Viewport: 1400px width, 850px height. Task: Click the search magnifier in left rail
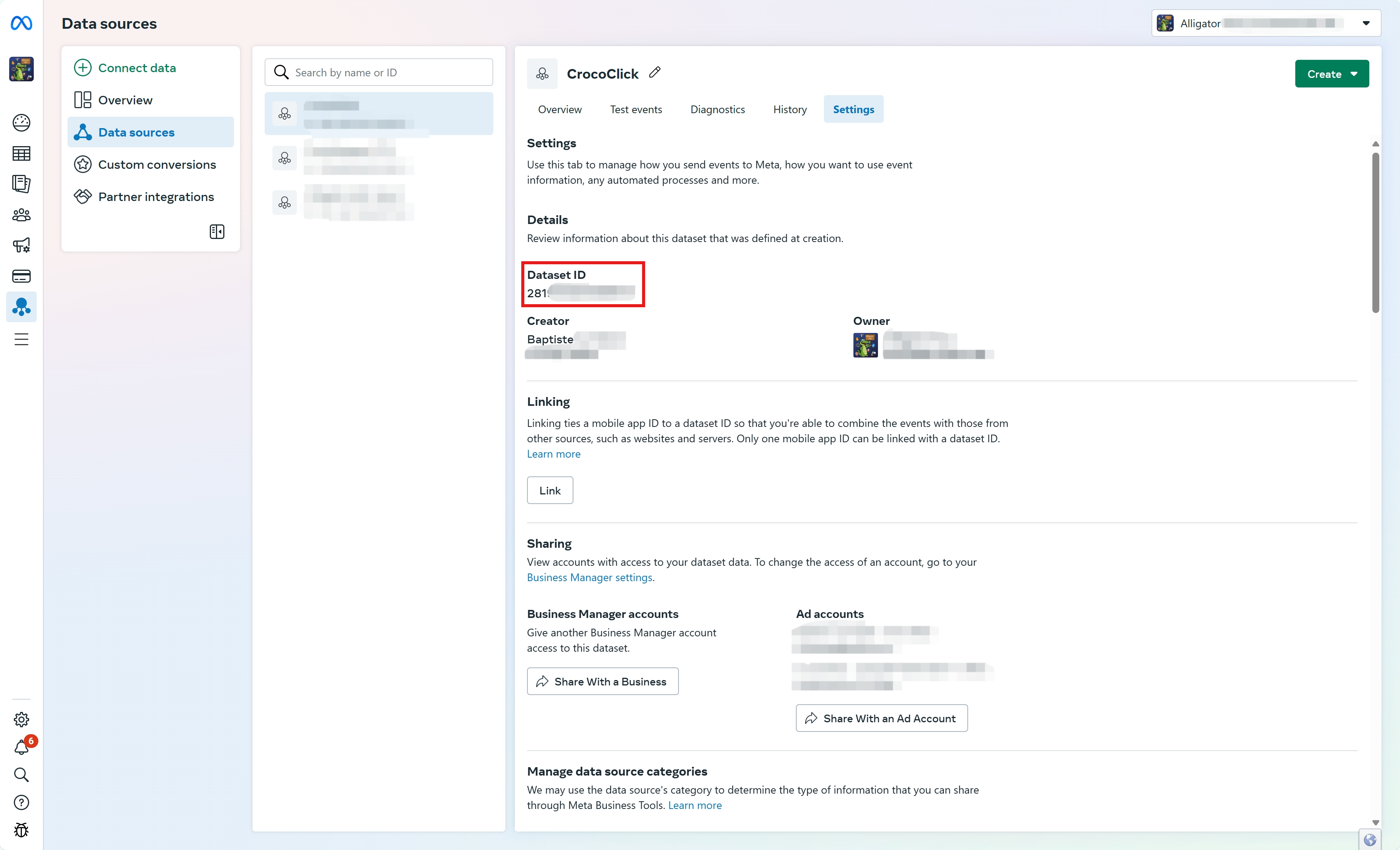coord(21,774)
